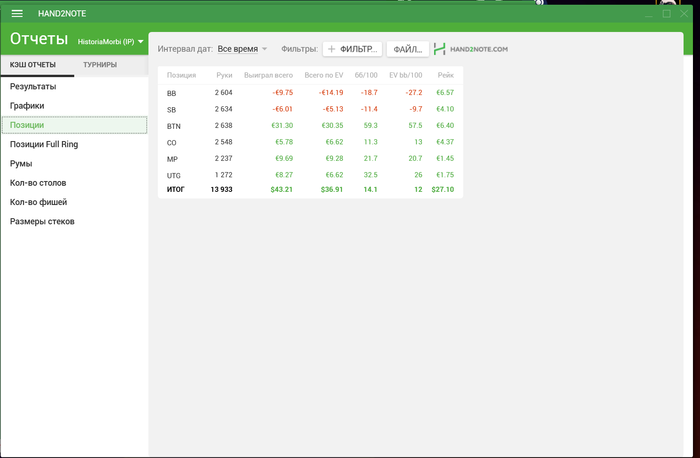Click the -€14.19 EV value
The height and width of the screenshot is (458, 700).
coord(331,92)
